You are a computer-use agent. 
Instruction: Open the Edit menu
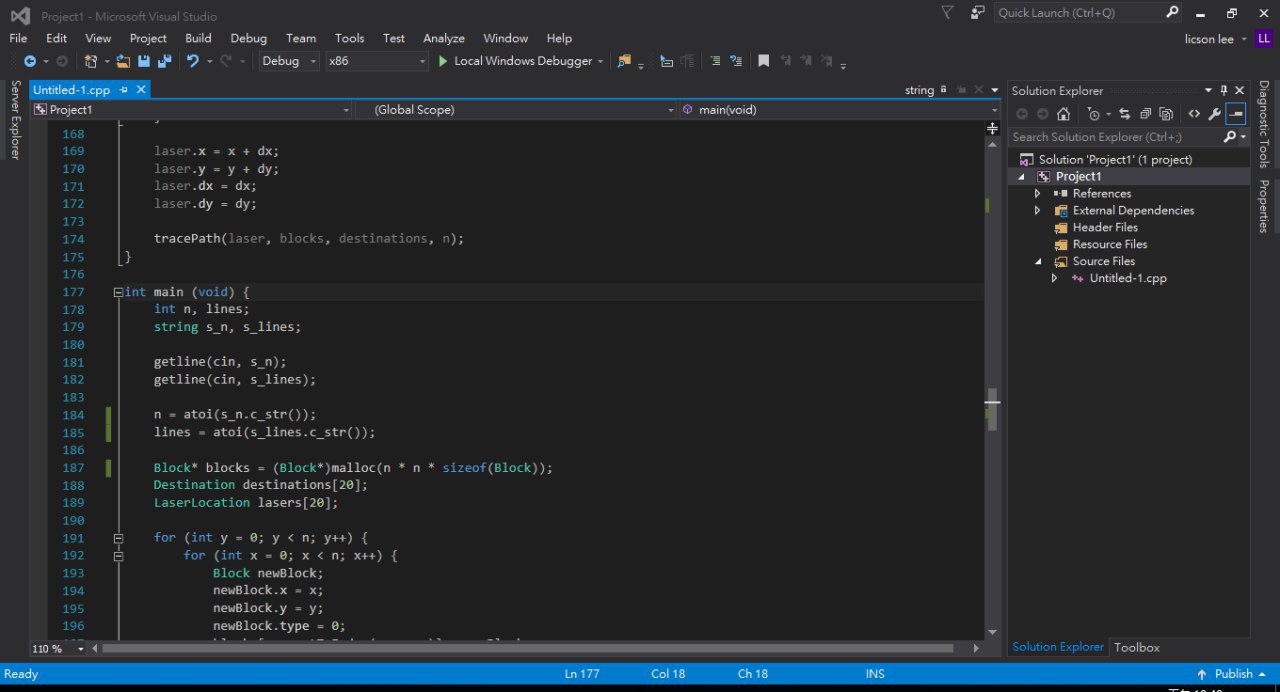point(56,38)
